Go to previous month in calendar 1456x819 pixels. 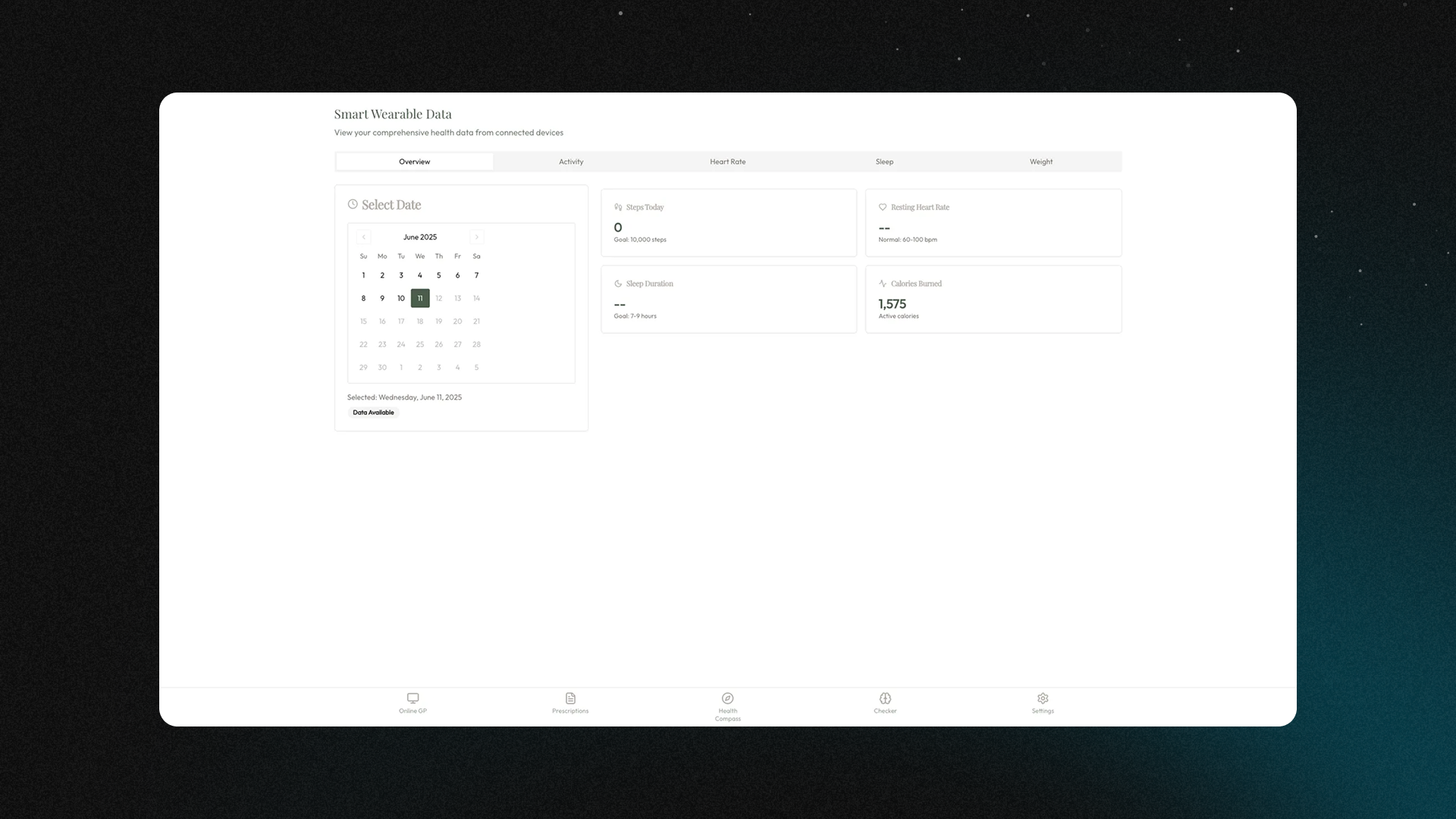click(x=363, y=237)
